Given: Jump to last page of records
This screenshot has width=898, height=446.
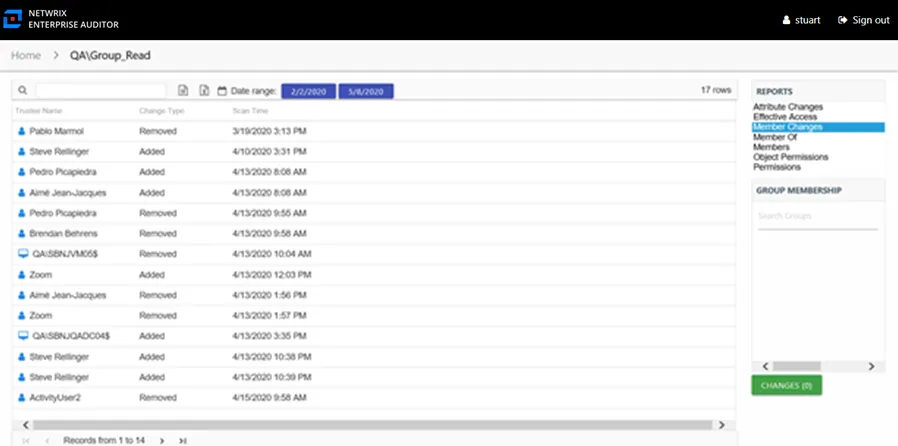Looking at the screenshot, I should point(183,440).
